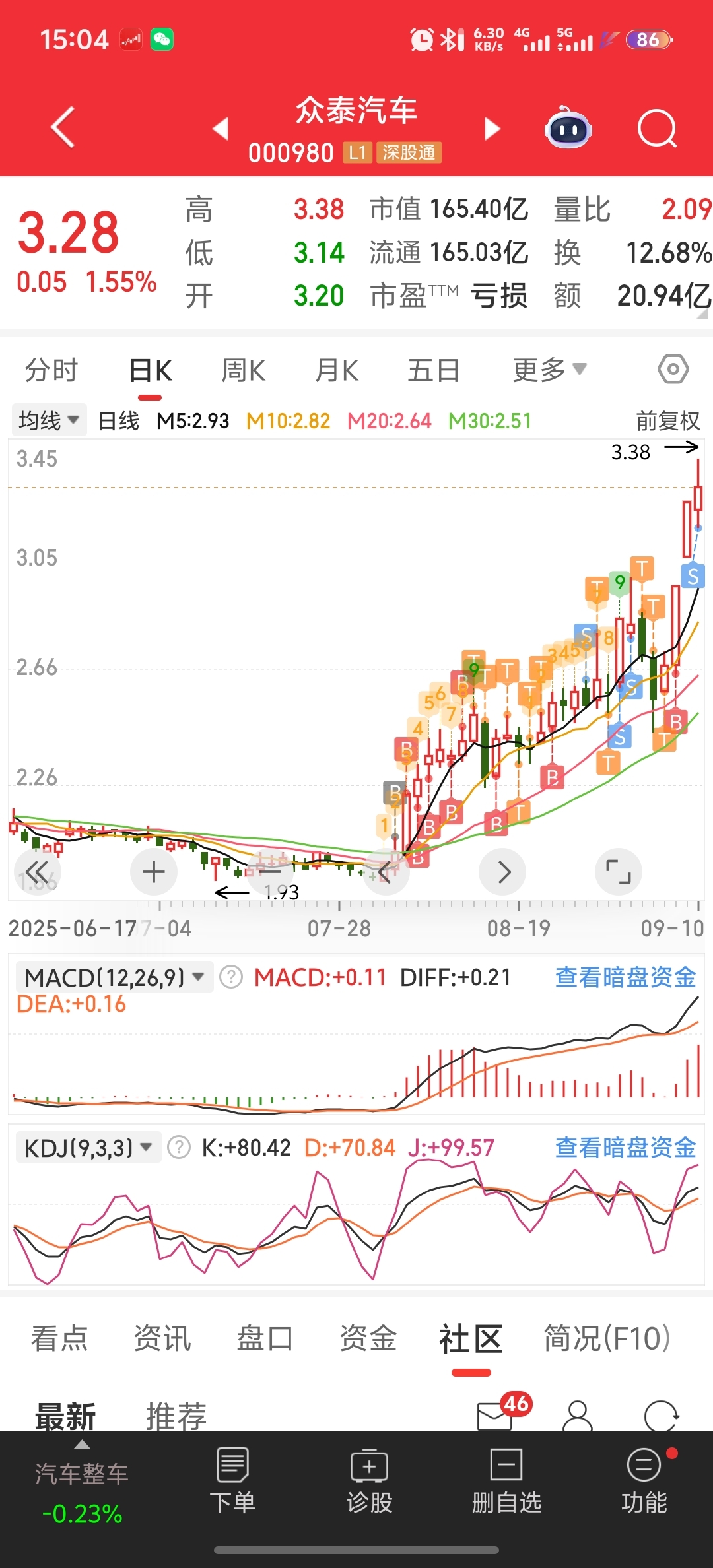Tap the blue S signal marker at top right

click(x=693, y=576)
